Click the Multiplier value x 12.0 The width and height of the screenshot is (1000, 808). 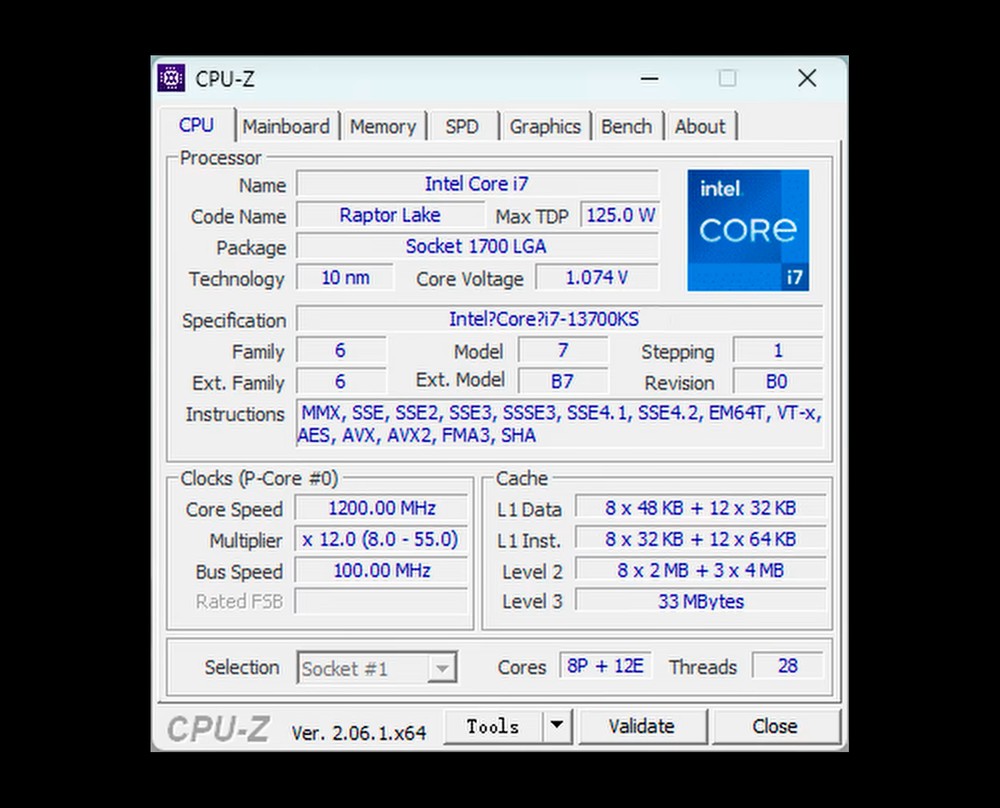pos(381,540)
